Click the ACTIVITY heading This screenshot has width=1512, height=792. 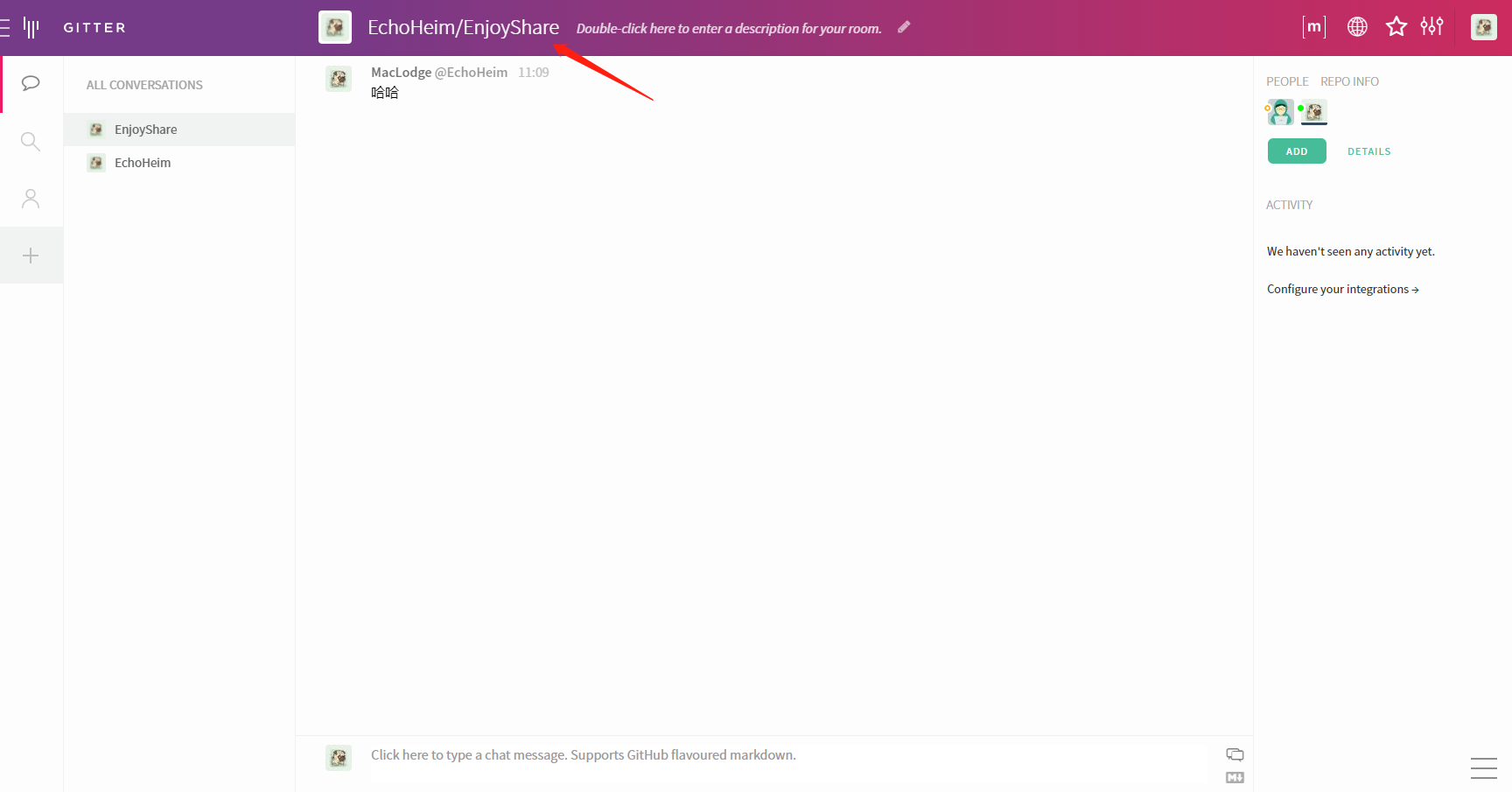(x=1289, y=205)
